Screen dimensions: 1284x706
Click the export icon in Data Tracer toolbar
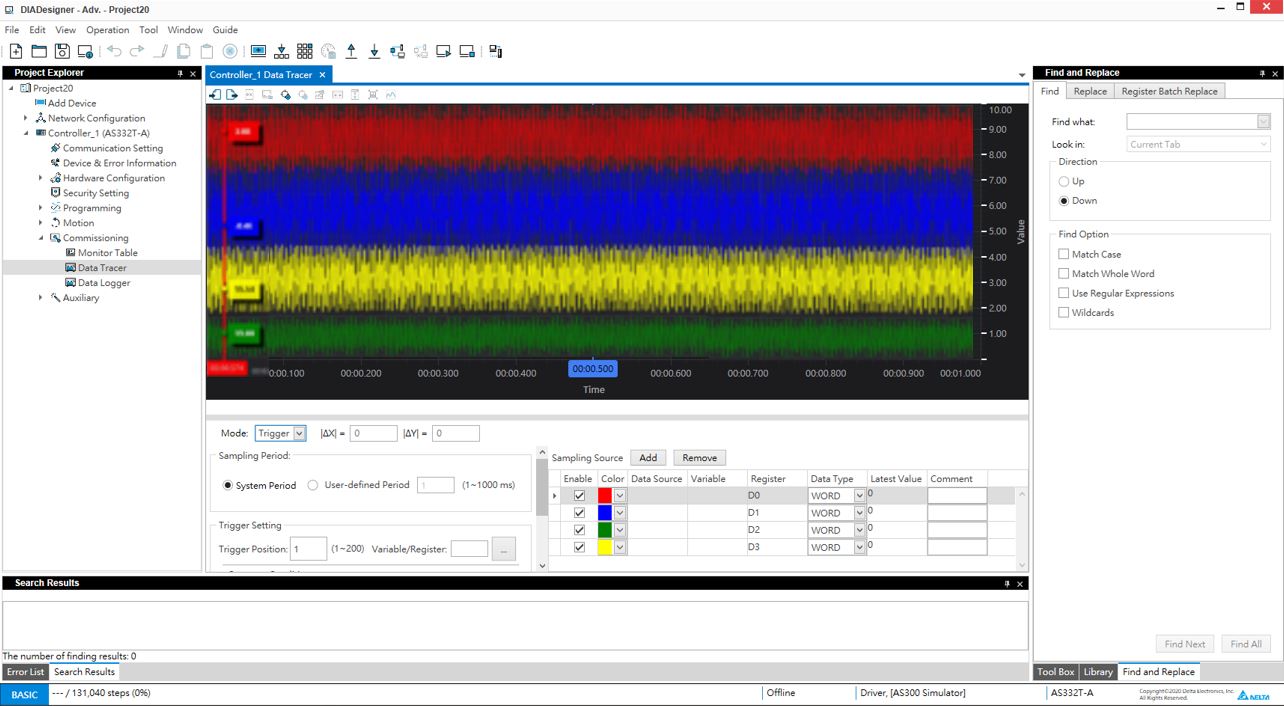point(232,95)
